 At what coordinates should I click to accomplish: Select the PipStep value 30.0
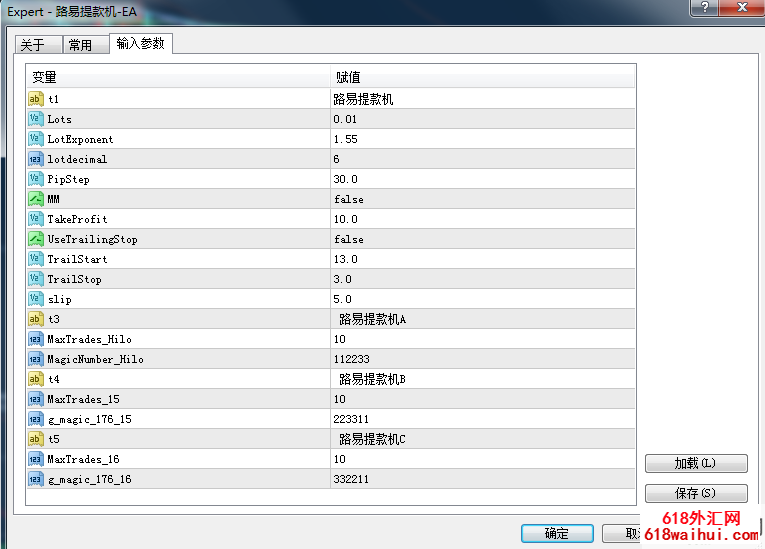point(345,179)
